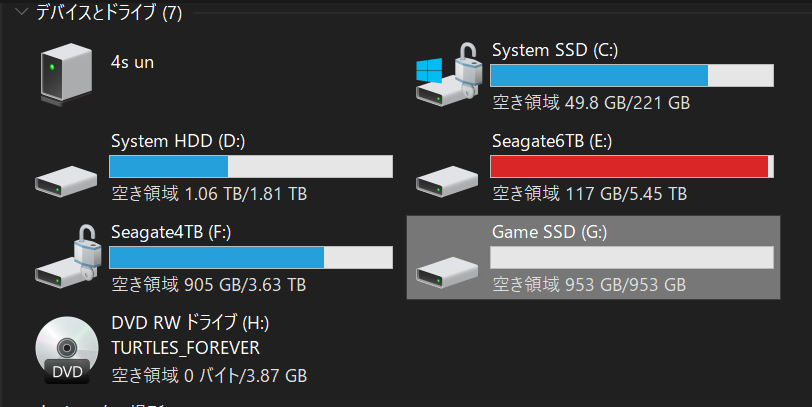
Task: Click the DVD RW drive disc icon
Action: [67, 350]
